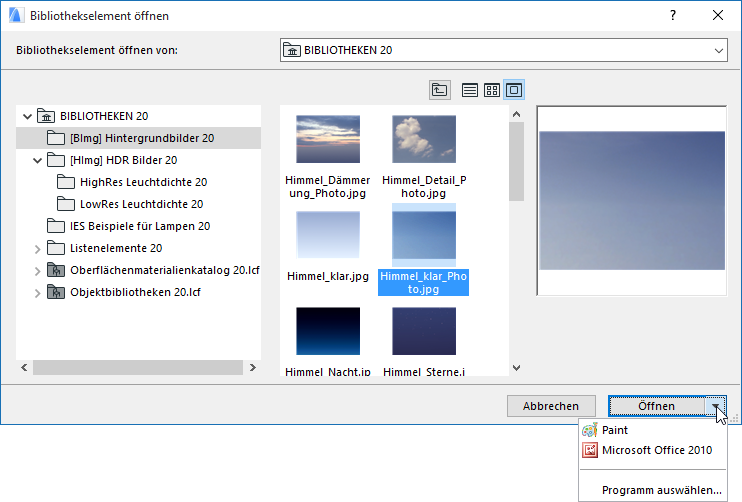Select Programm auswählen... menu entry
This screenshot has height=502, width=742.
(653, 490)
